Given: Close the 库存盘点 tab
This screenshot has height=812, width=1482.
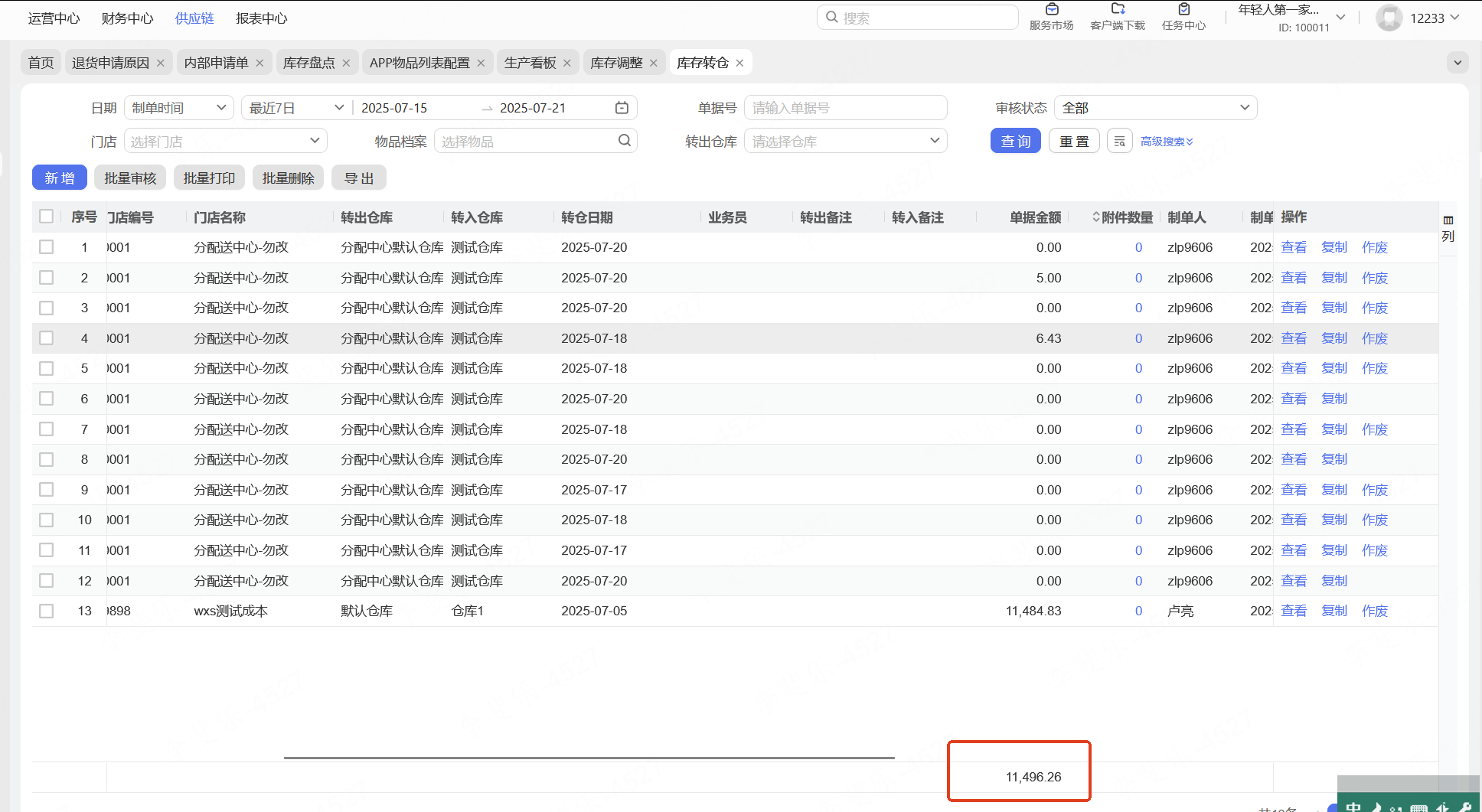Looking at the screenshot, I should 347,63.
